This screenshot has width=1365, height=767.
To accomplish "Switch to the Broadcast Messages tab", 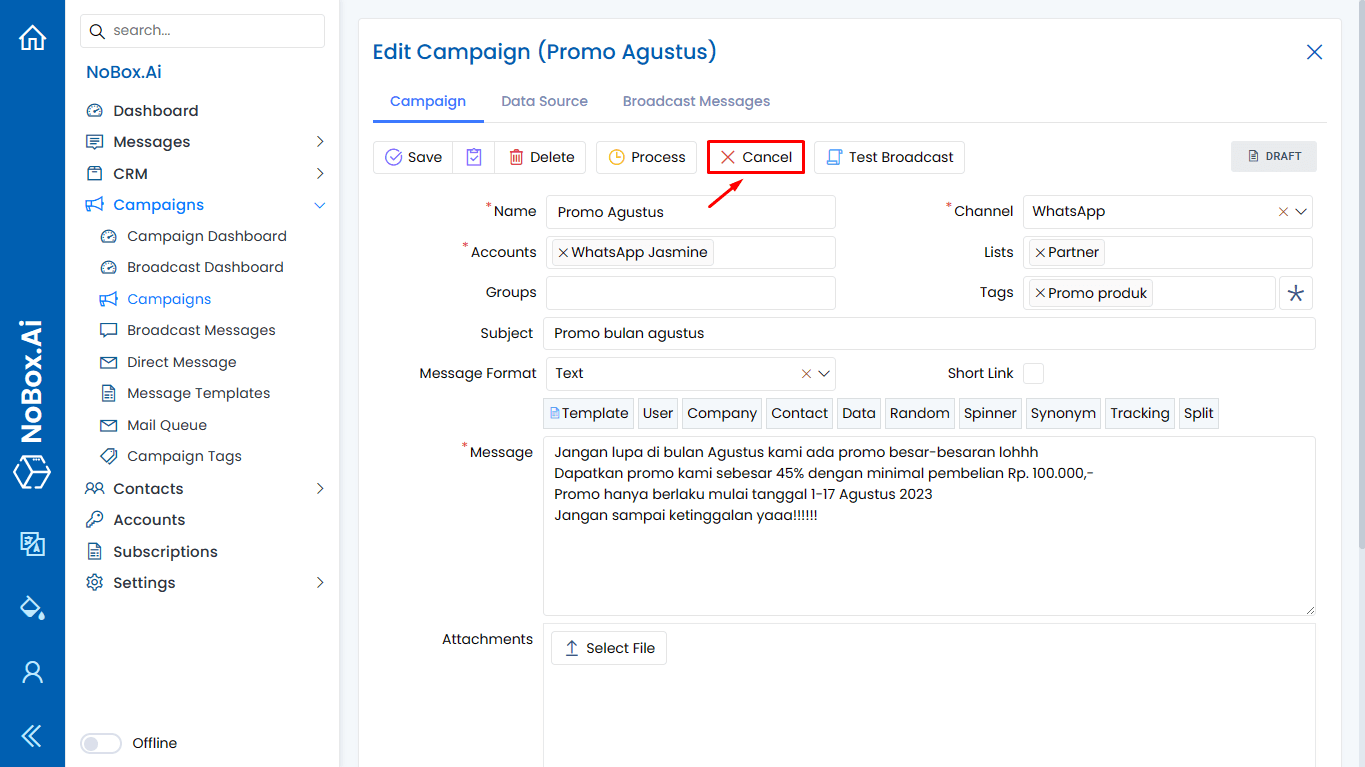I will point(696,101).
